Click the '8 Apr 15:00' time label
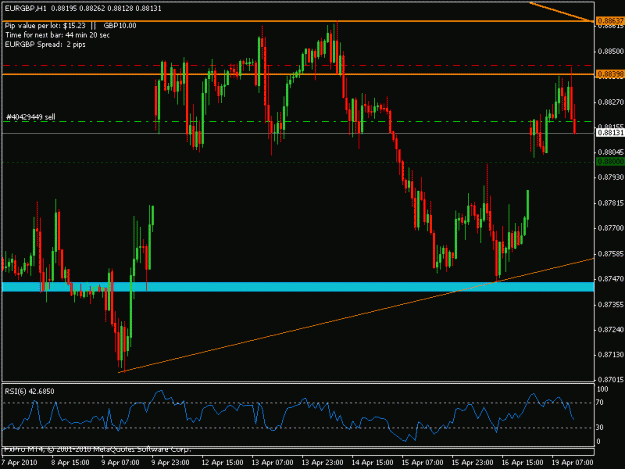Viewport: 625px width, 469px height. pos(71,463)
